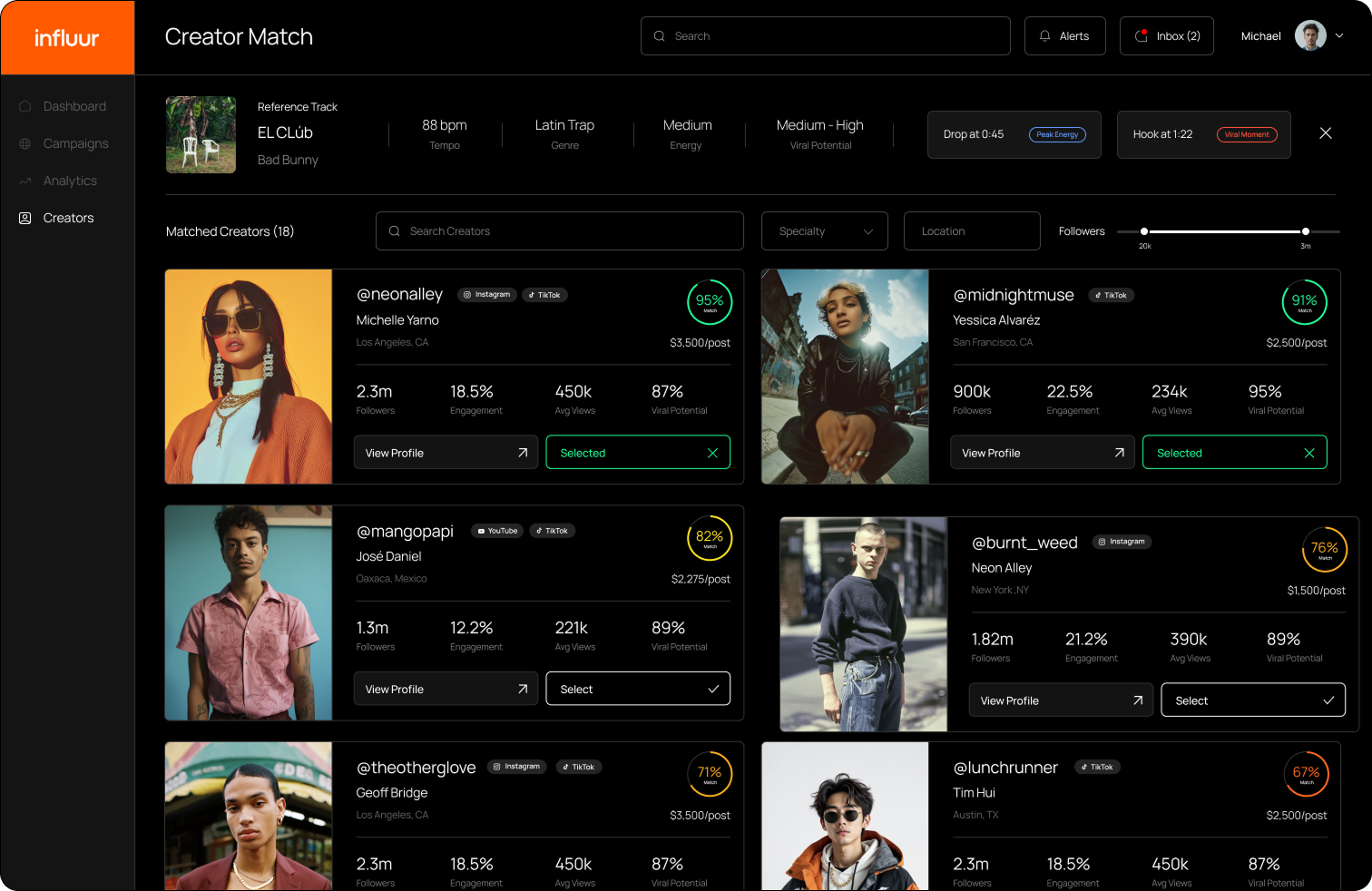View Profile for @midnightmuse
This screenshot has width=1372, height=891.
(1043, 453)
